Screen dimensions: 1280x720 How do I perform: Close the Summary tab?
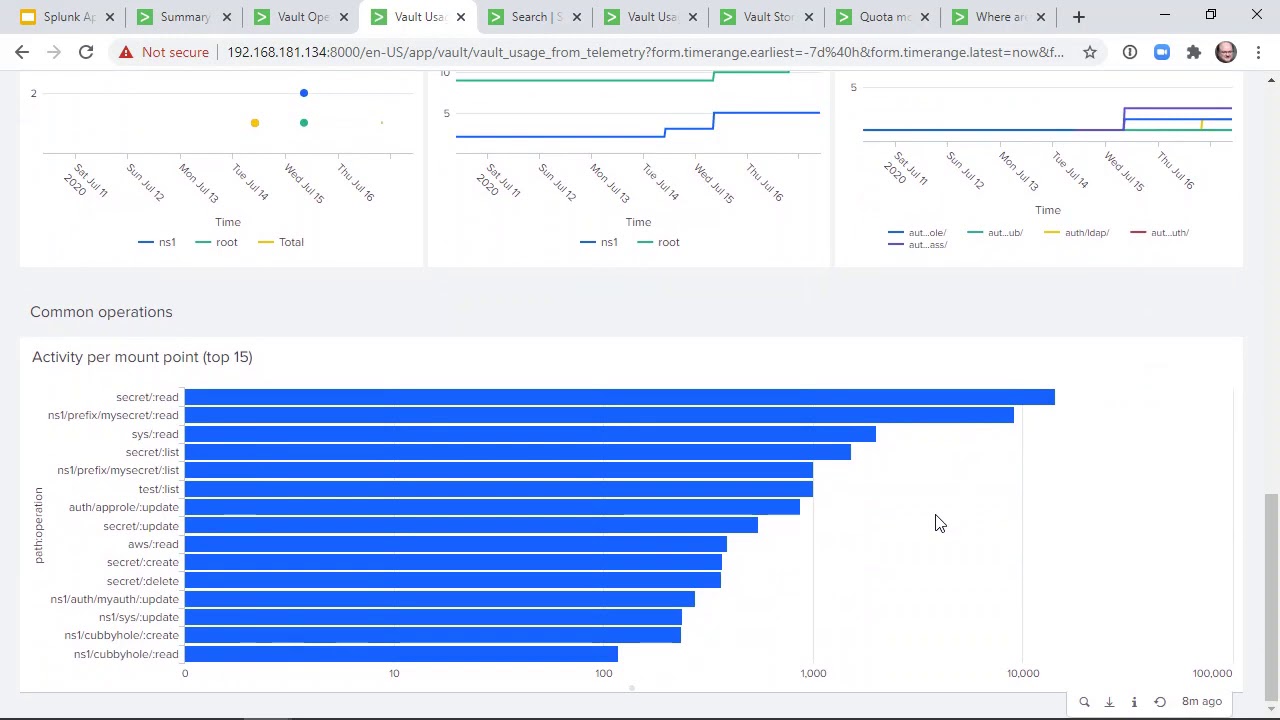pos(227,17)
